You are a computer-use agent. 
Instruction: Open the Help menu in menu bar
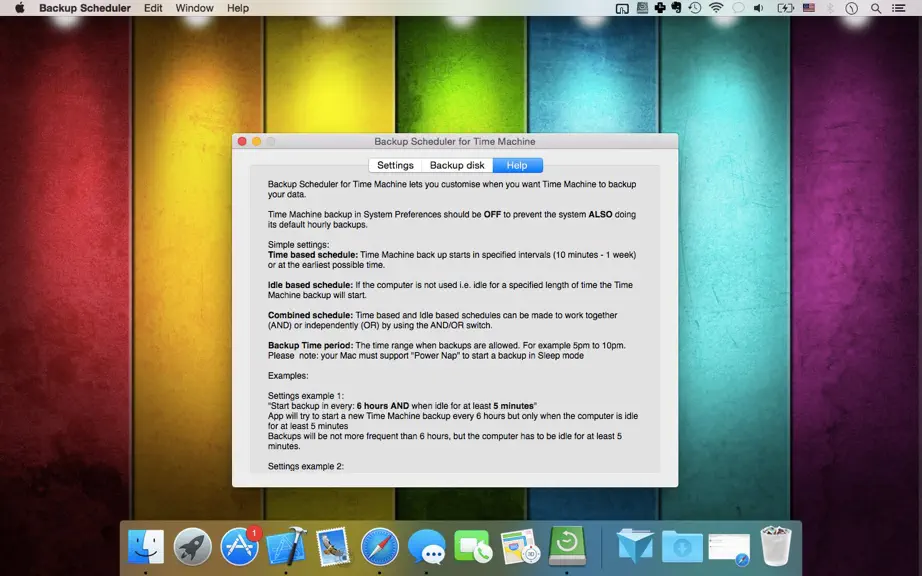[x=238, y=8]
